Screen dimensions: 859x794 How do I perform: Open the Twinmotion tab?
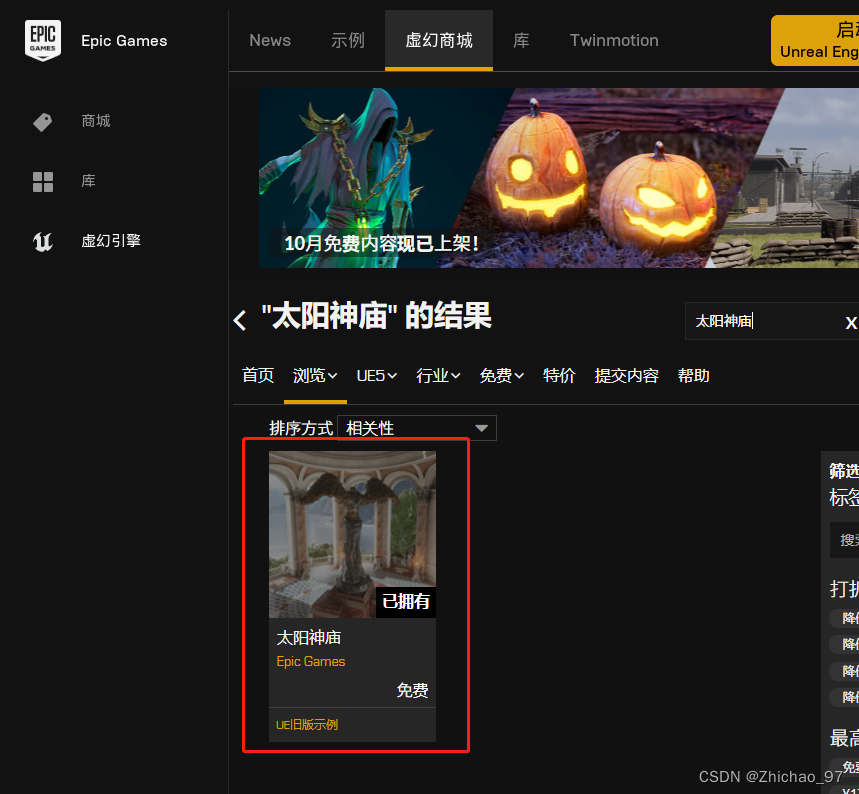614,40
